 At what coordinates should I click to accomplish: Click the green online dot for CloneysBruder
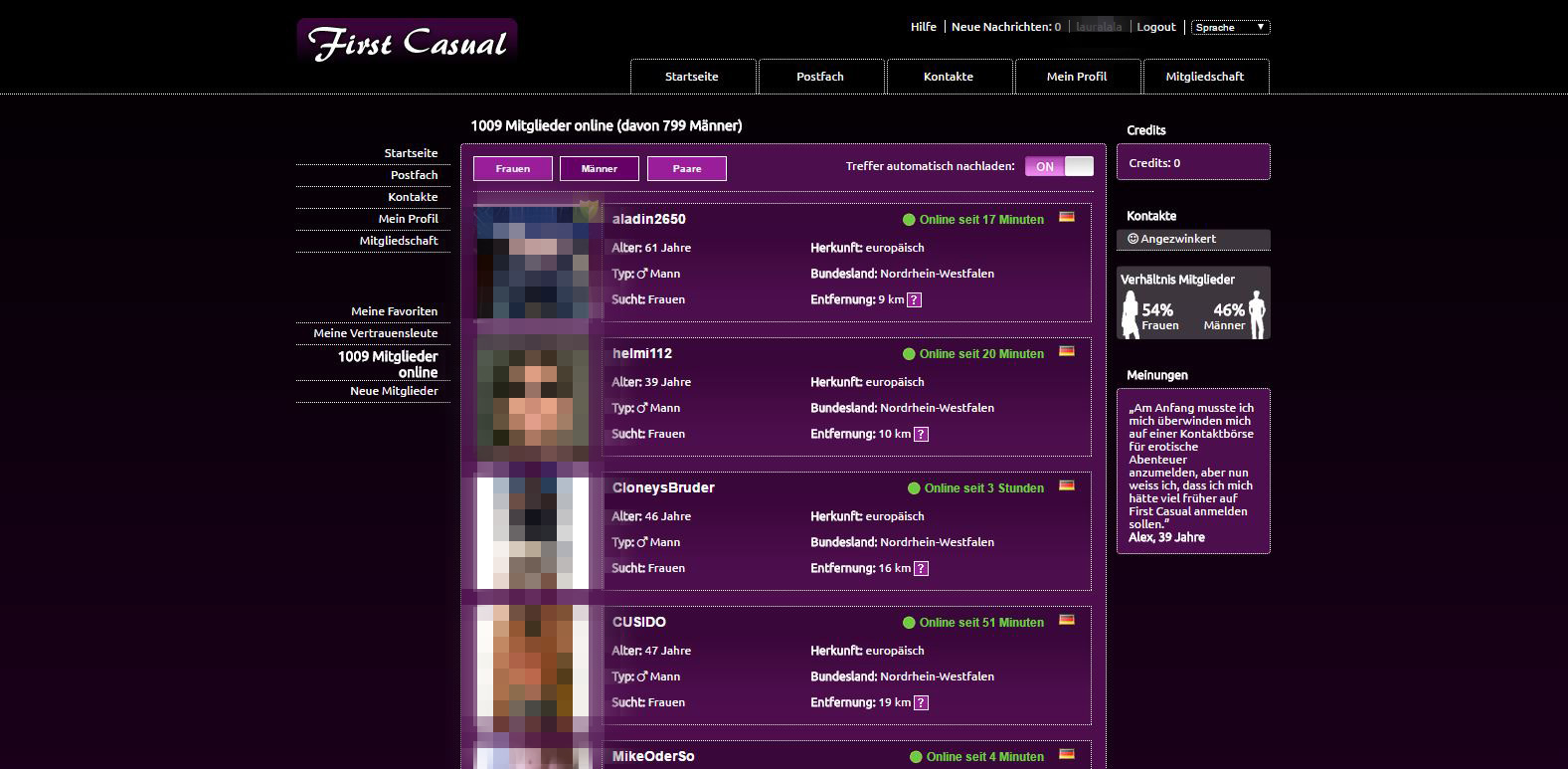(914, 488)
